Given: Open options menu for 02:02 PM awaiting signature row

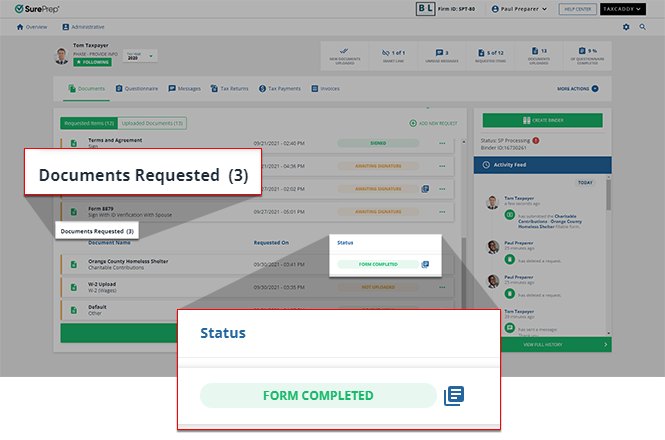Looking at the screenshot, I should (442, 189).
